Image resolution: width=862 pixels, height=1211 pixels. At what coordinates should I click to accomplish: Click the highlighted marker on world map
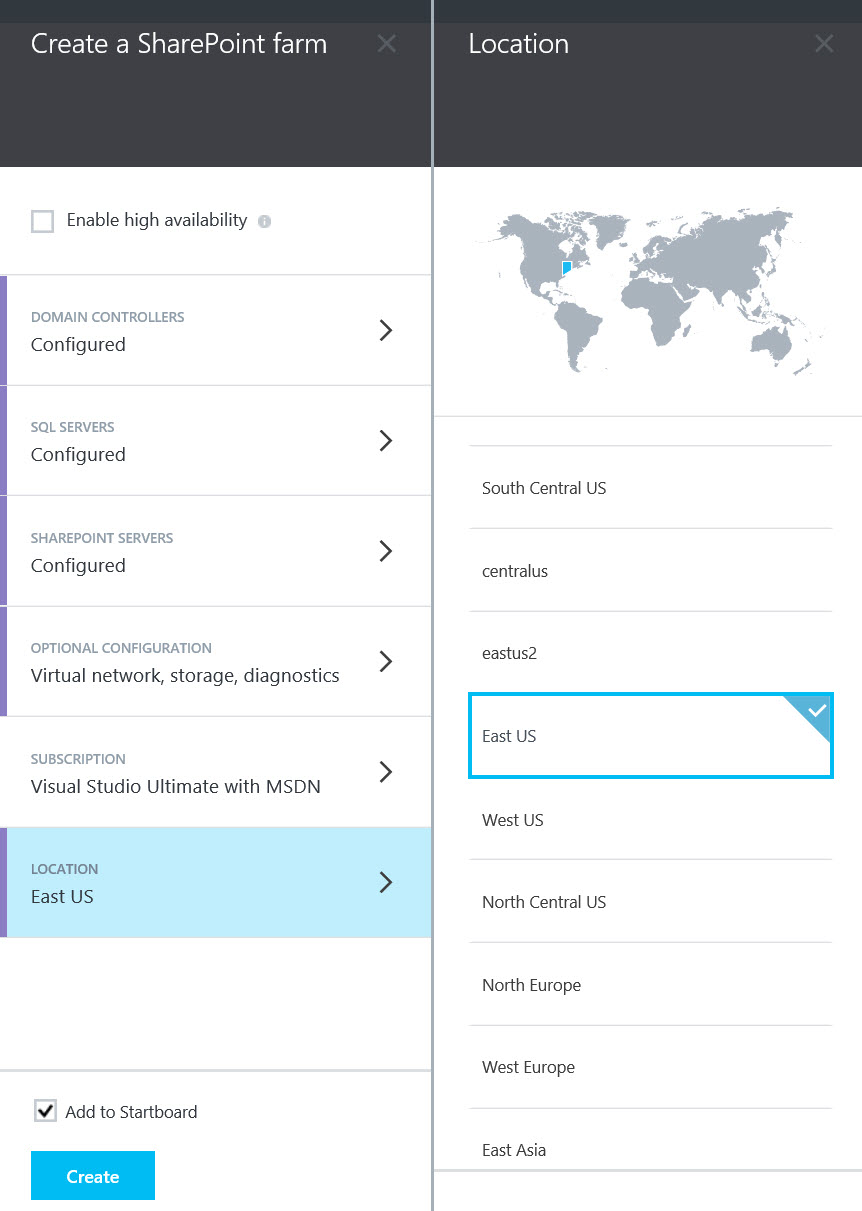coord(567,267)
